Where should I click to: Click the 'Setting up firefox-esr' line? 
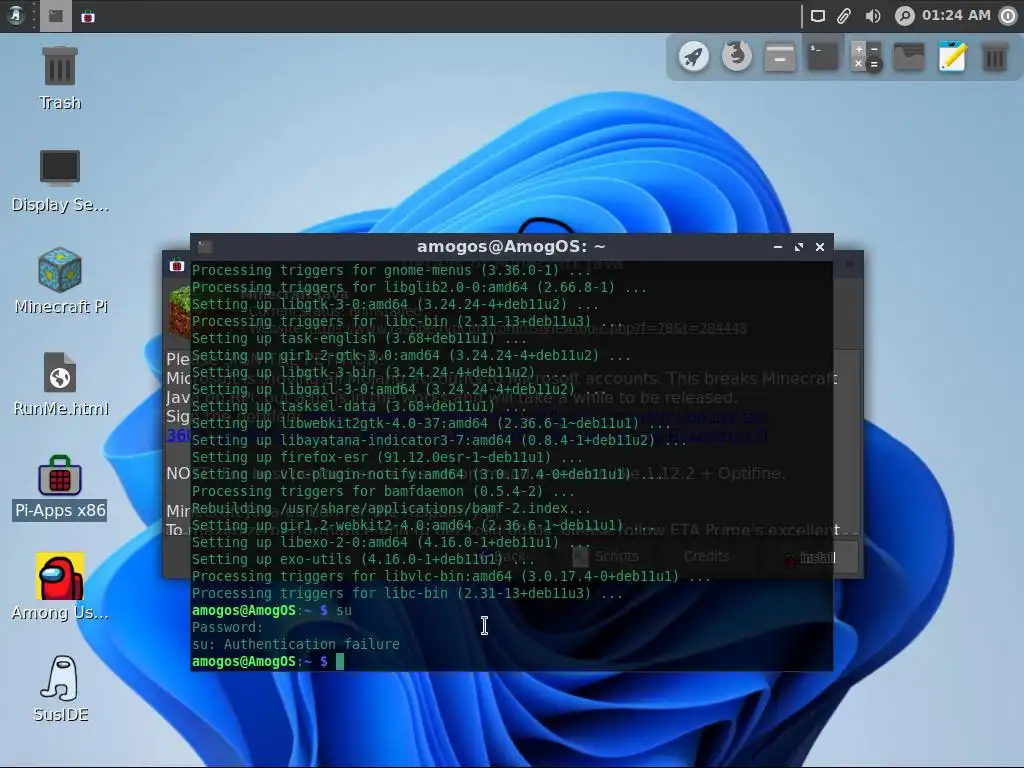pos(387,457)
